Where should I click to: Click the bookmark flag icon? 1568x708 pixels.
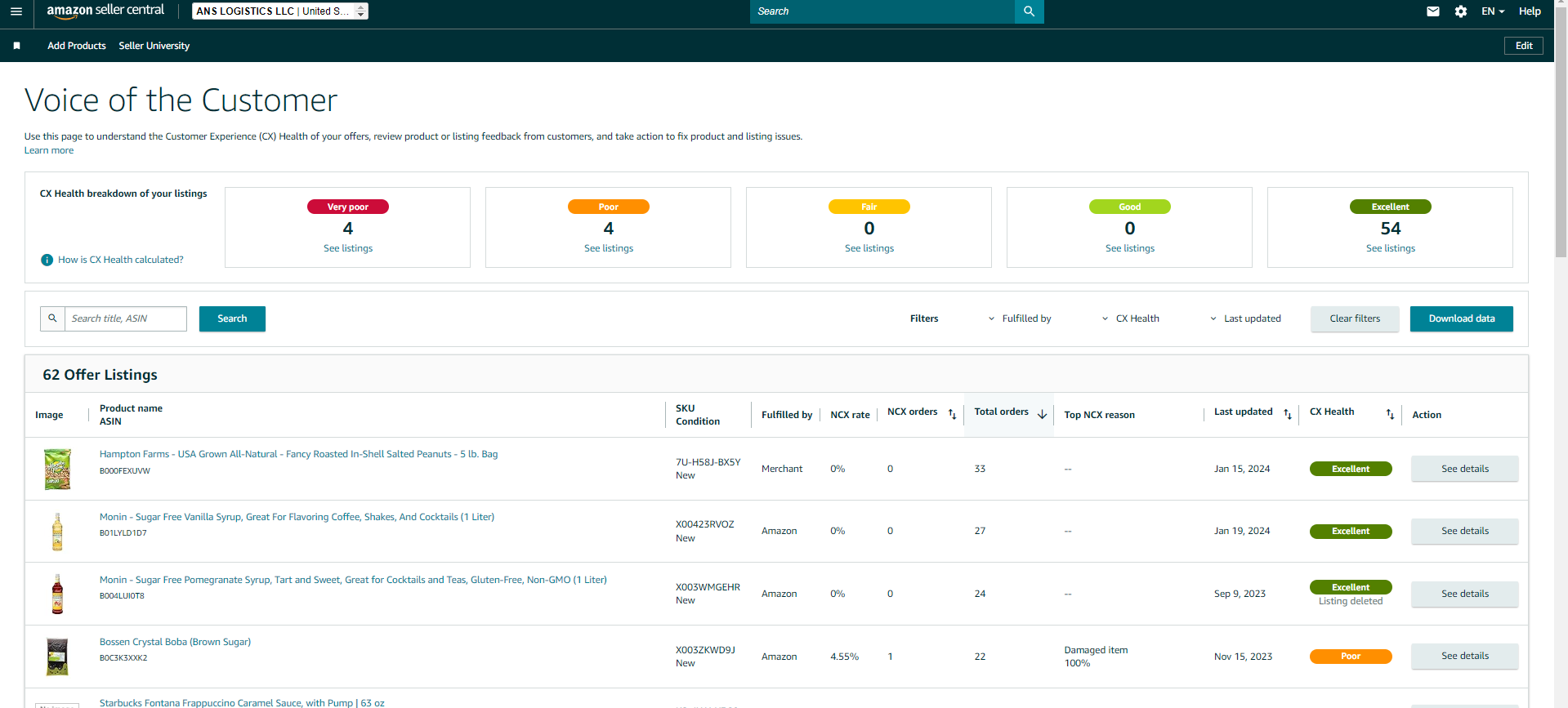pos(16,46)
